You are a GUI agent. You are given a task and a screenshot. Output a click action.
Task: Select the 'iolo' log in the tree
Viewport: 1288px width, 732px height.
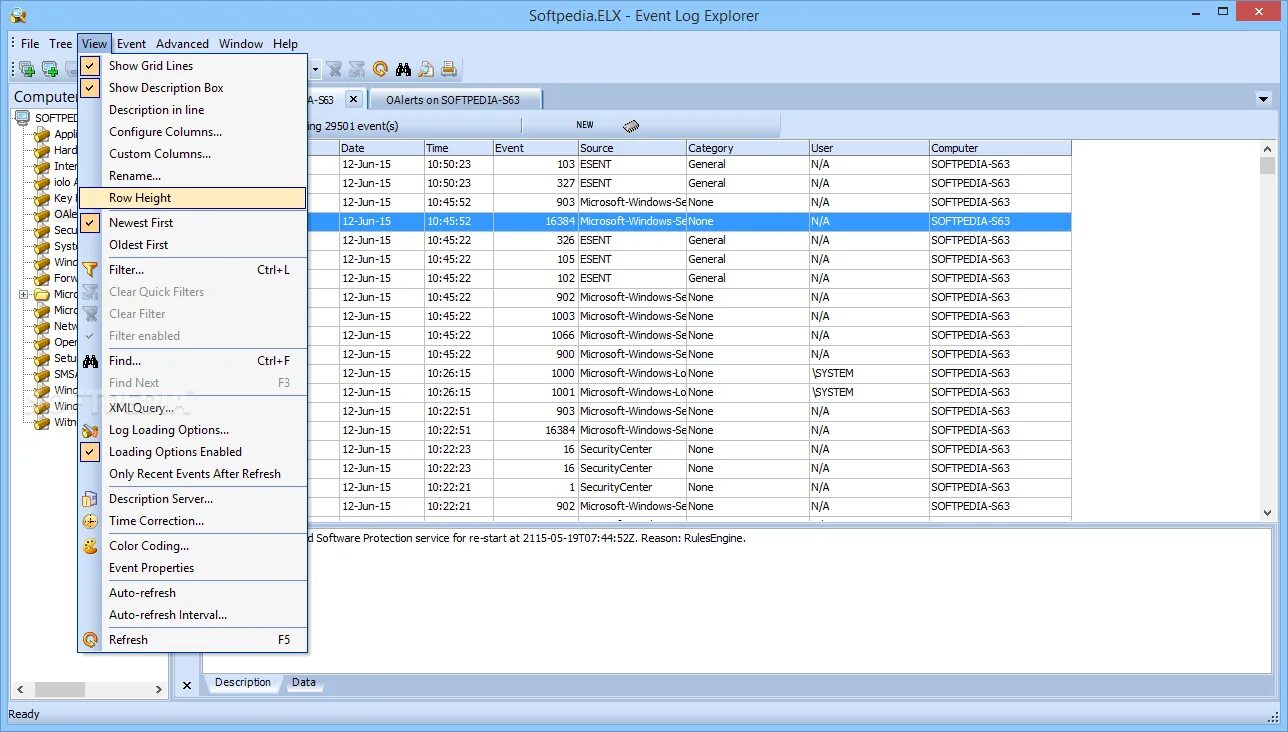tap(65, 182)
